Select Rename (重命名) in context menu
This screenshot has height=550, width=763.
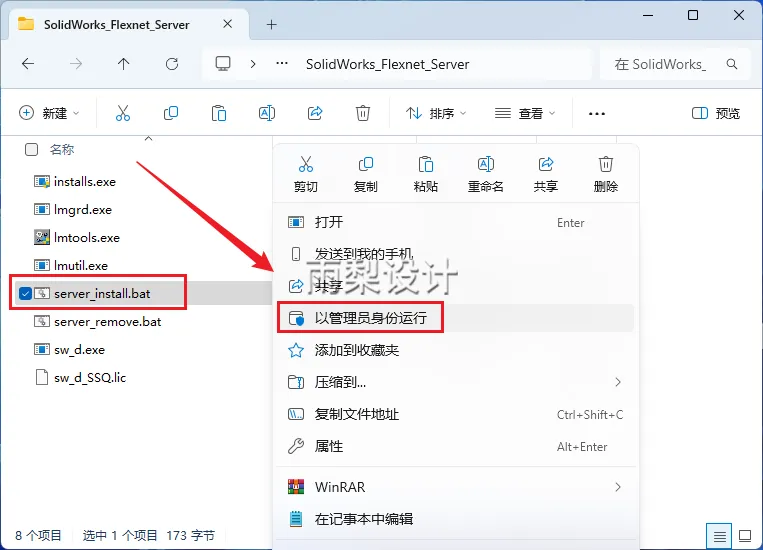[x=486, y=174]
